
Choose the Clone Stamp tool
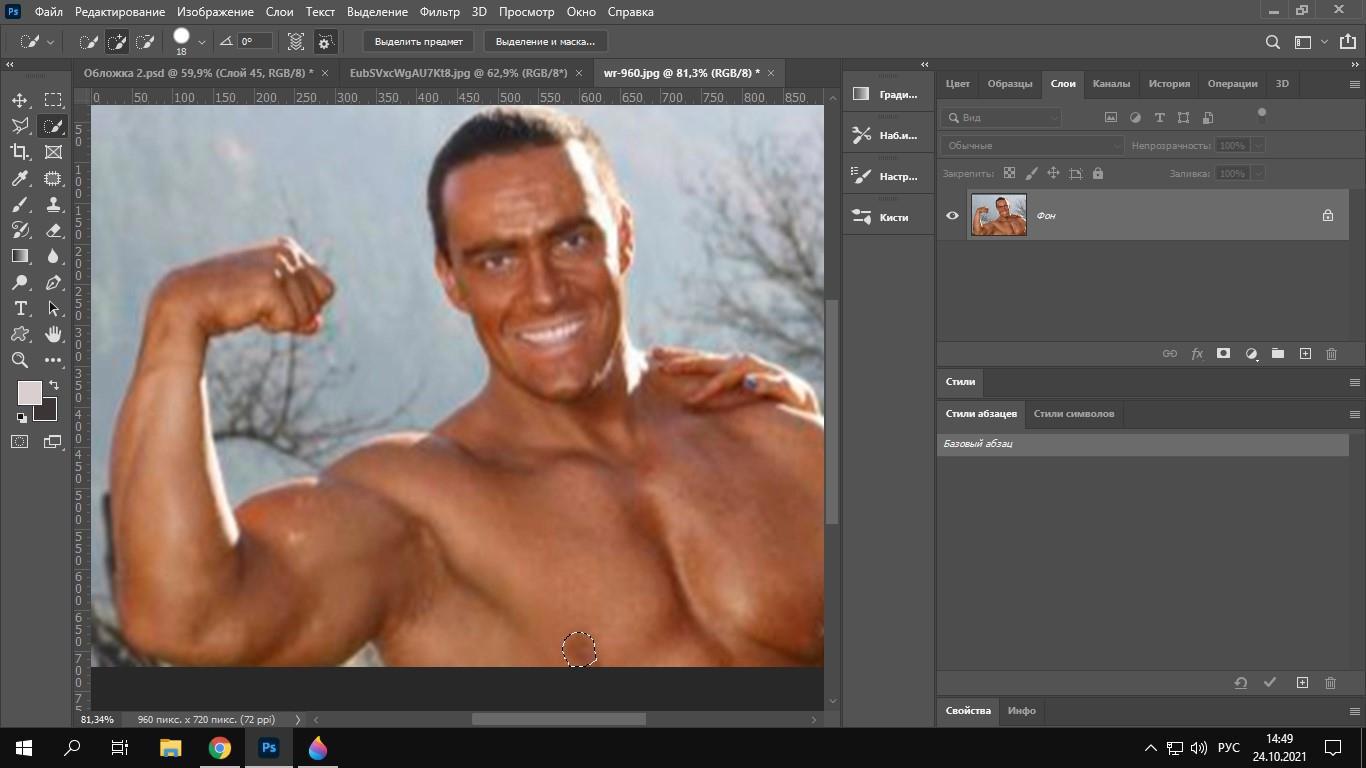(53, 204)
